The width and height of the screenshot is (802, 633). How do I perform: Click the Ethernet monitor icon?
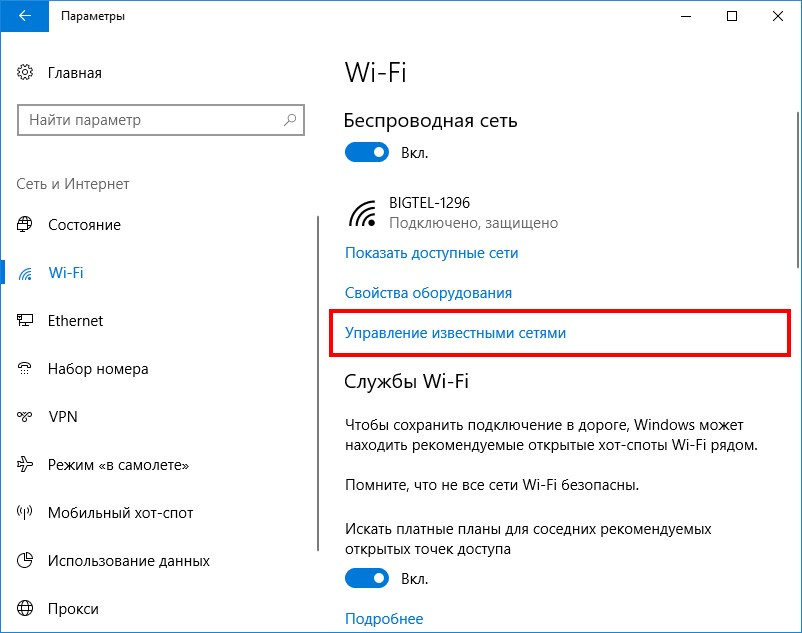[25, 320]
